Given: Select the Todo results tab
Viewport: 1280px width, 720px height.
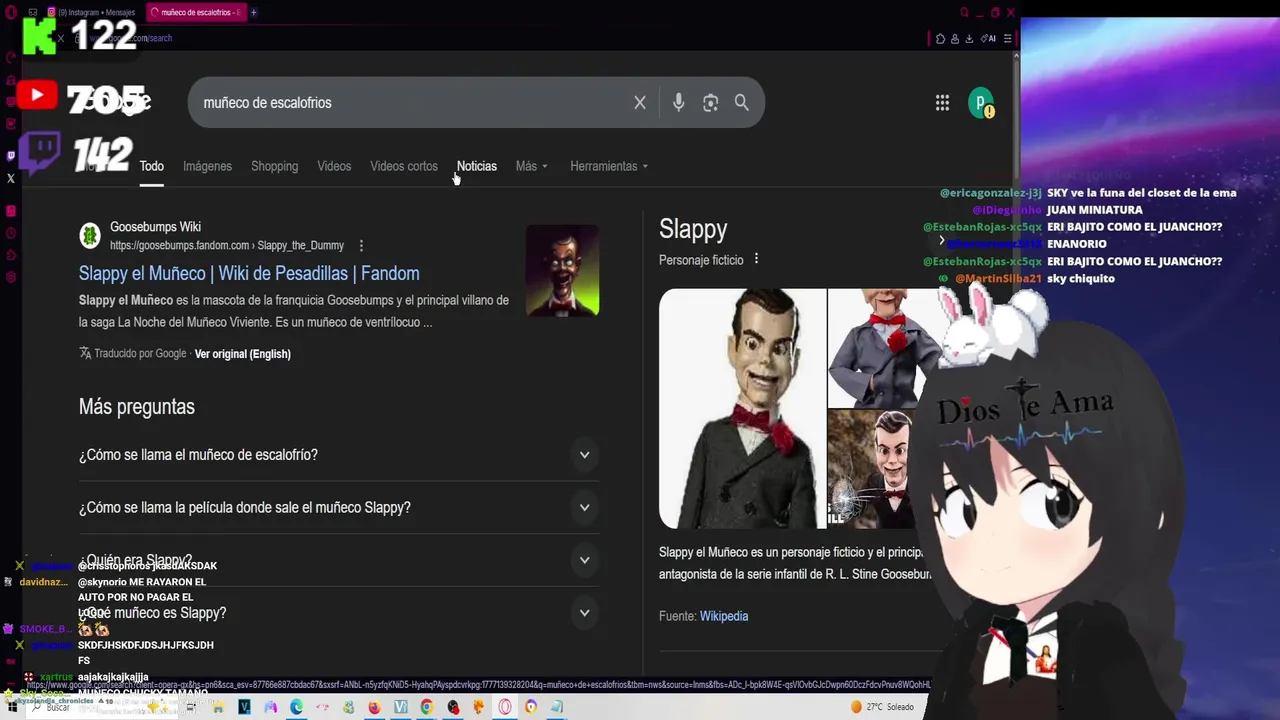Looking at the screenshot, I should coord(152,166).
